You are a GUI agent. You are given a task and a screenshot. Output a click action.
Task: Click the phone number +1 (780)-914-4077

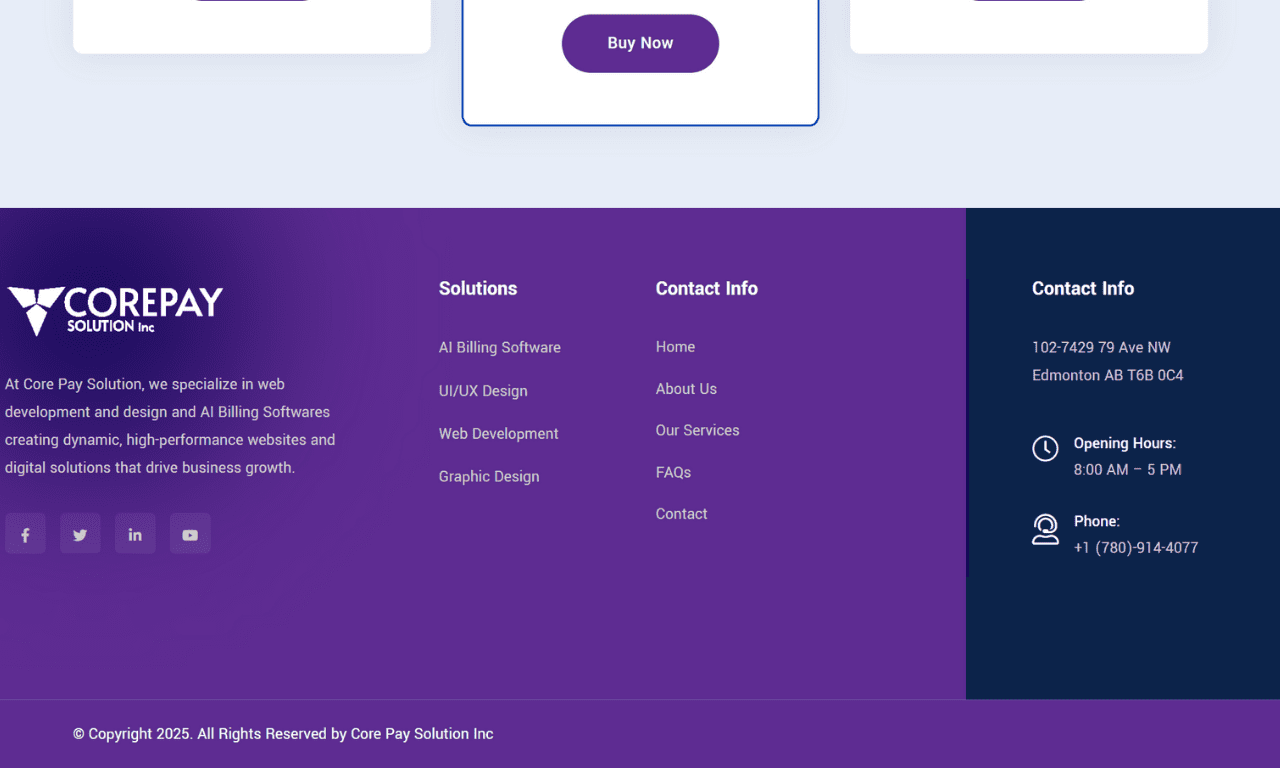pos(1135,548)
